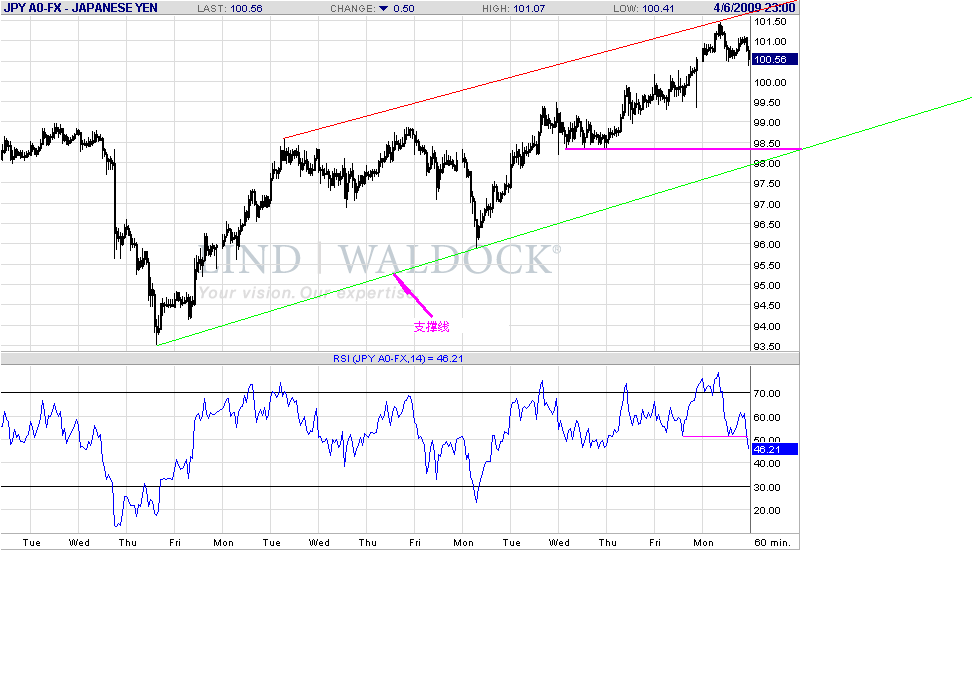Click the 4/6/2009 23:00 timestamp
Viewport: 972px width, 679px height.
point(754,8)
